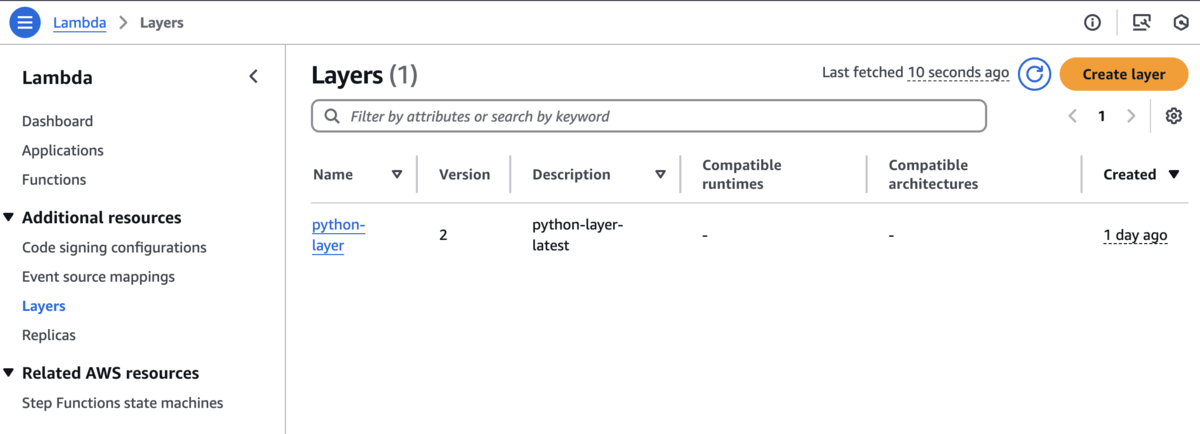
Task: Open the CloudShell terminal icon
Action: pyautogui.click(x=1141, y=22)
